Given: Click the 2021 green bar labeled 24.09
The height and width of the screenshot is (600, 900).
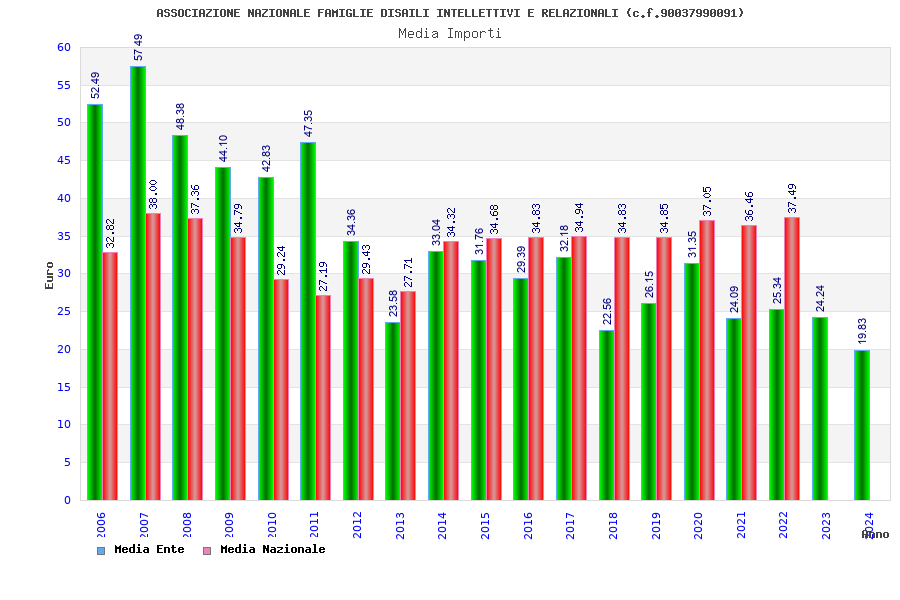Looking at the screenshot, I should pos(734,409).
